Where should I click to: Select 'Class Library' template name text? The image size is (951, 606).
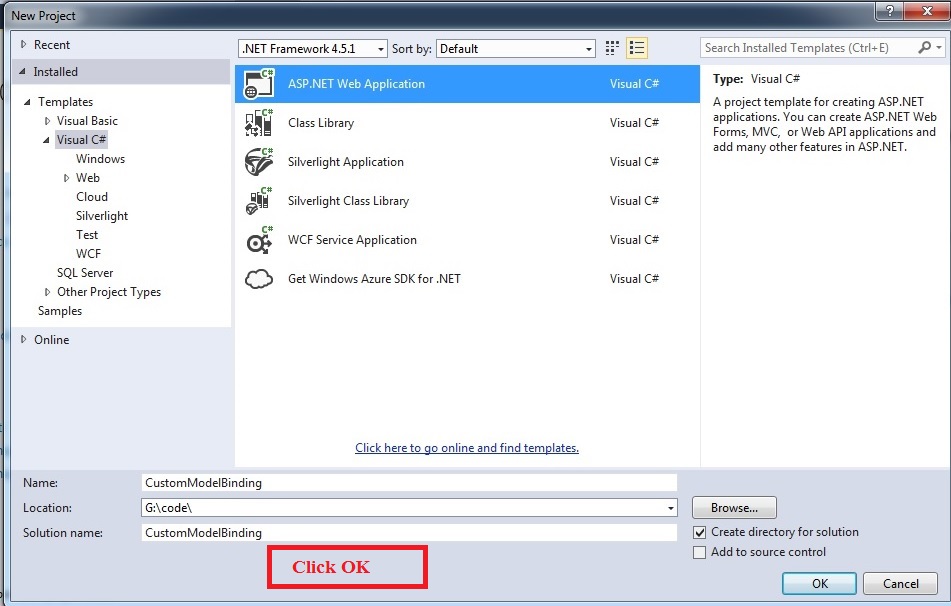[x=321, y=123]
